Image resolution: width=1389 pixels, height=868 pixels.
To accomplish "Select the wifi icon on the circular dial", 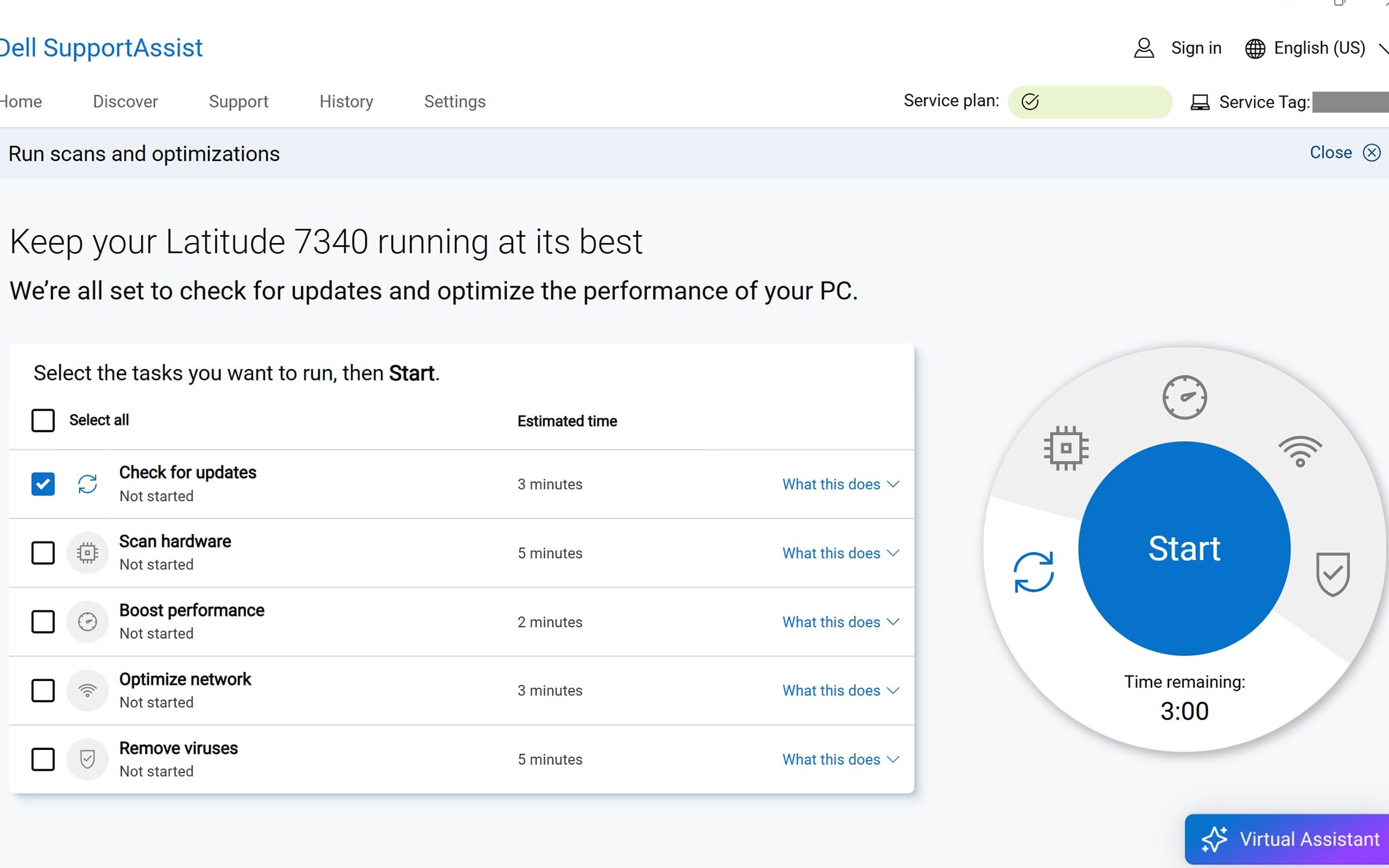I will coord(1300,451).
